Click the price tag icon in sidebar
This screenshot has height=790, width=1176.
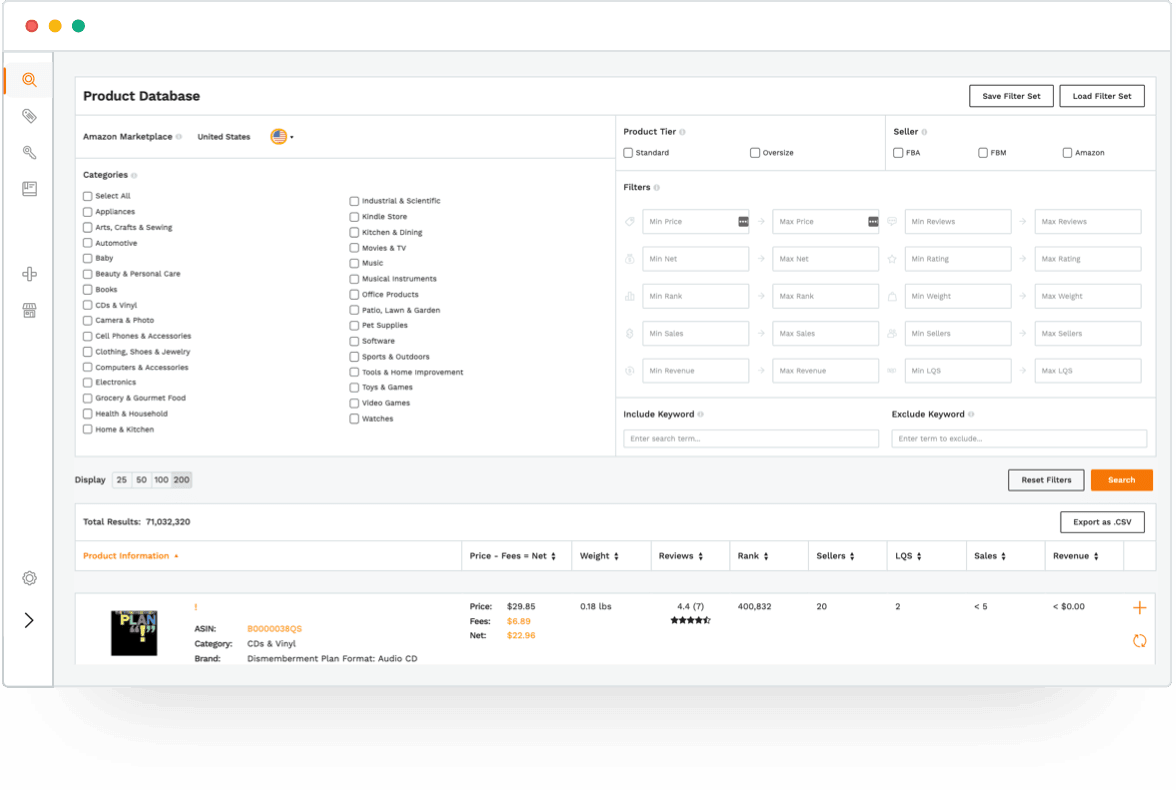pos(29,116)
